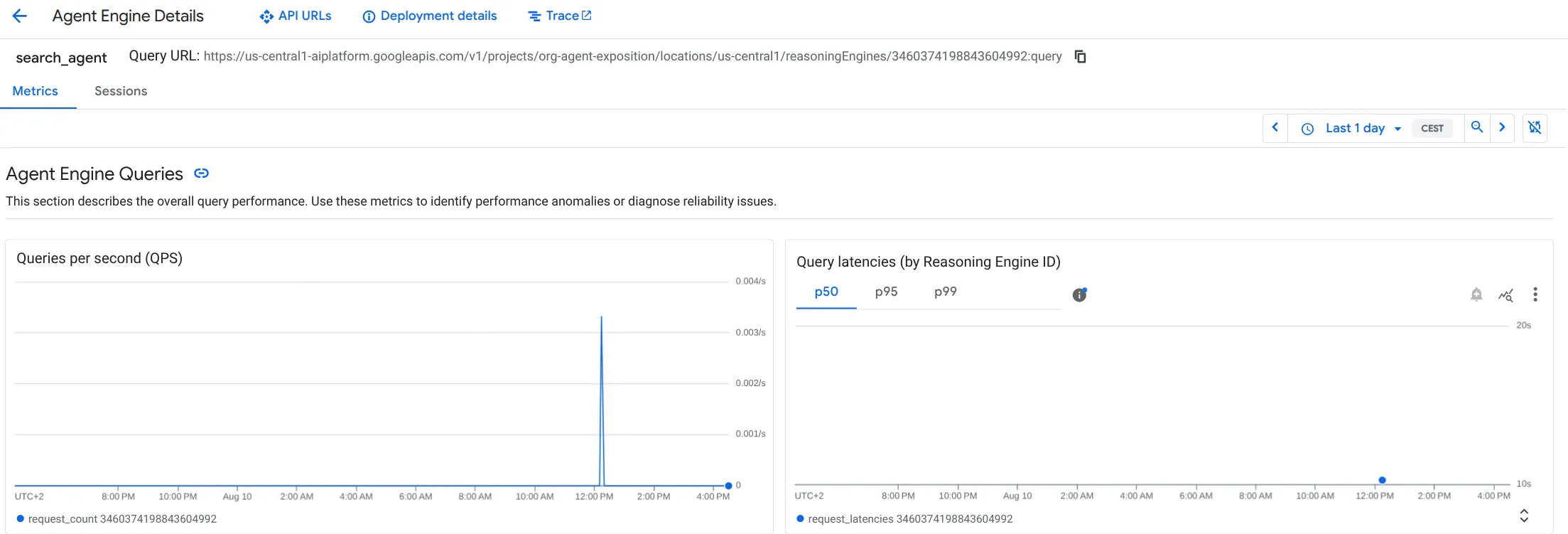This screenshot has width=1568, height=534.
Task: Switch to the Metrics tab
Action: coord(36,91)
